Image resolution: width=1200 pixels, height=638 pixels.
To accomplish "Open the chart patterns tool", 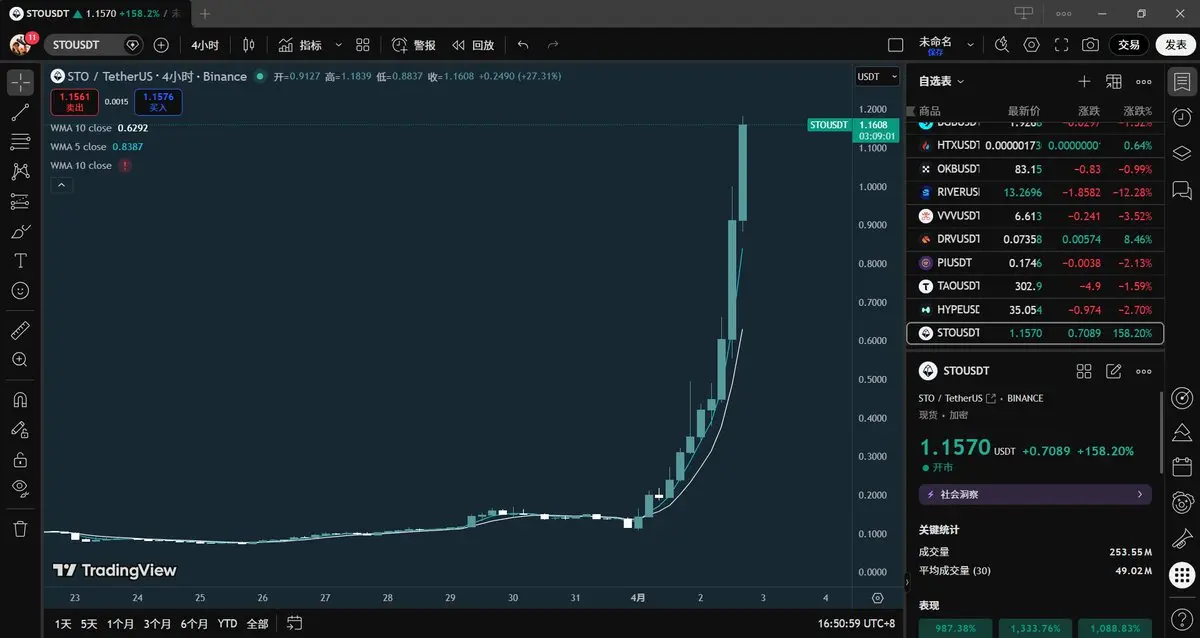I will coord(20,172).
